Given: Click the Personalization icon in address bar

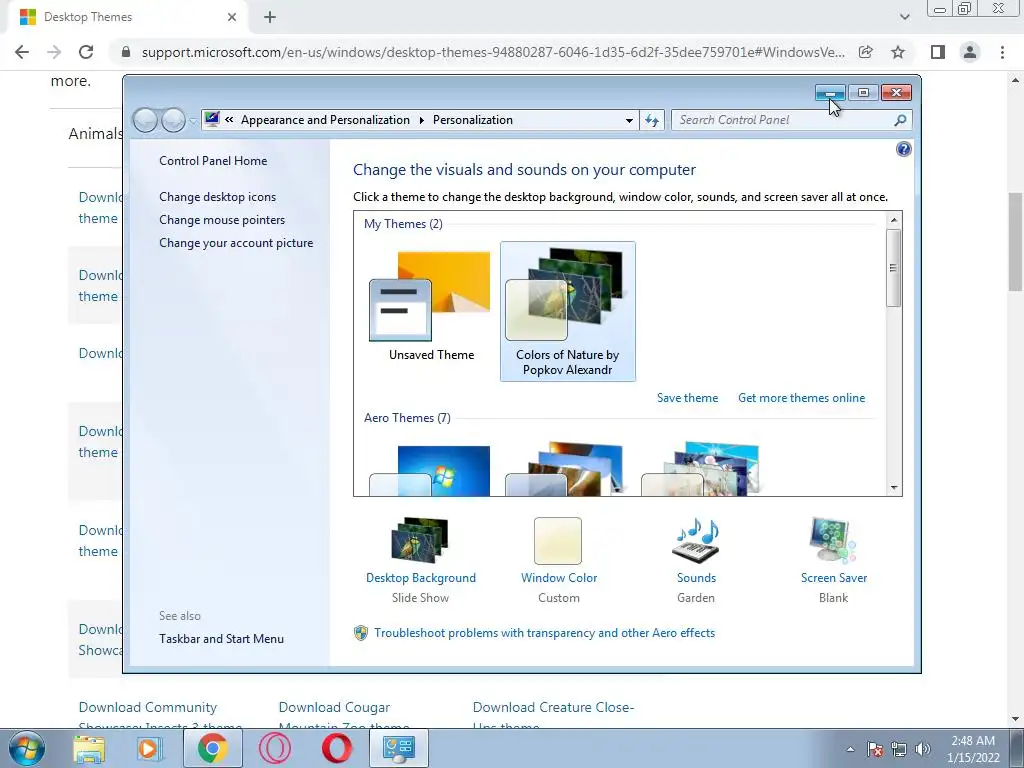Looking at the screenshot, I should (x=212, y=120).
